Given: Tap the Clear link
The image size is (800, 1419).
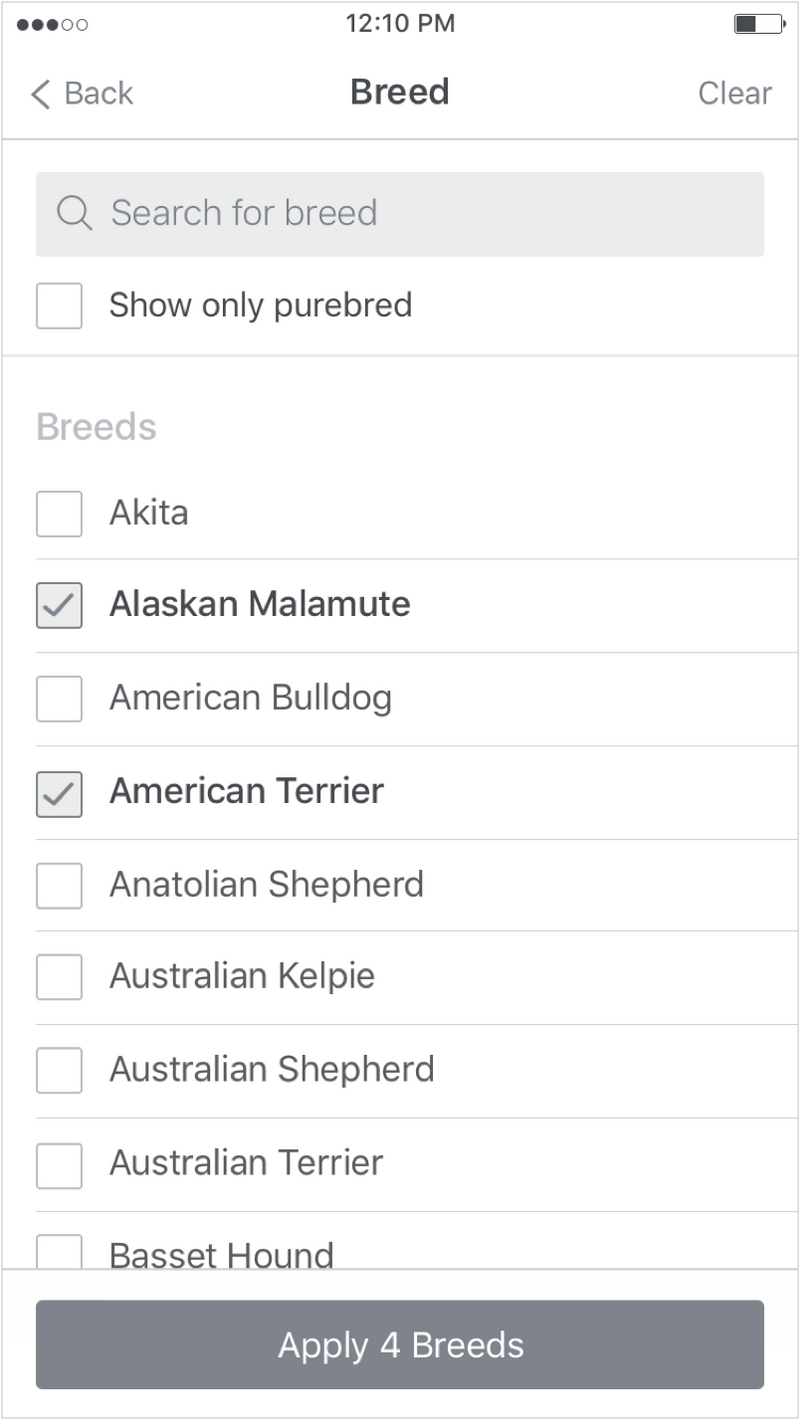Looking at the screenshot, I should 734,93.
